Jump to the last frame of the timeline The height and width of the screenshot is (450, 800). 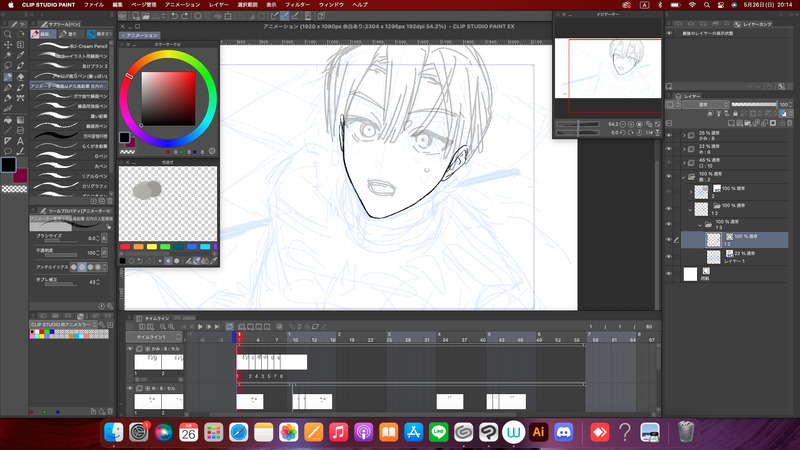point(217,327)
